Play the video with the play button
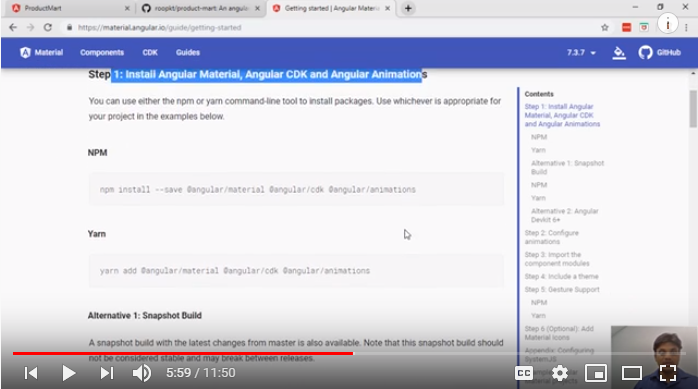This screenshot has height=389, width=698. point(69,373)
